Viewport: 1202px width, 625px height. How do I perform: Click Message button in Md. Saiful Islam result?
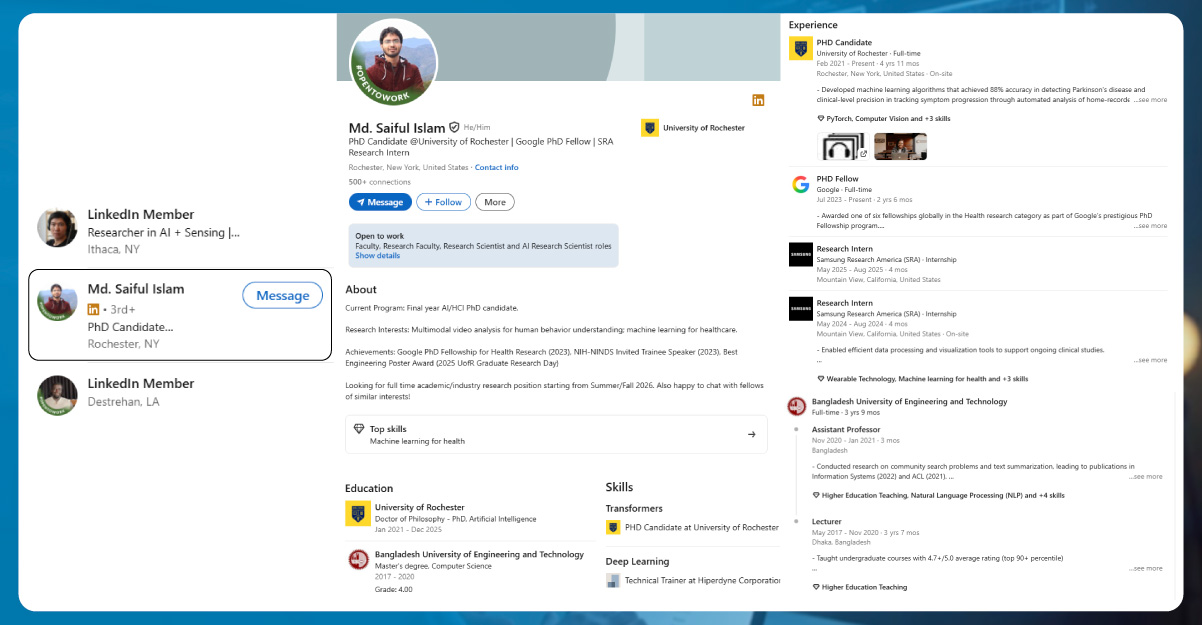coord(283,295)
